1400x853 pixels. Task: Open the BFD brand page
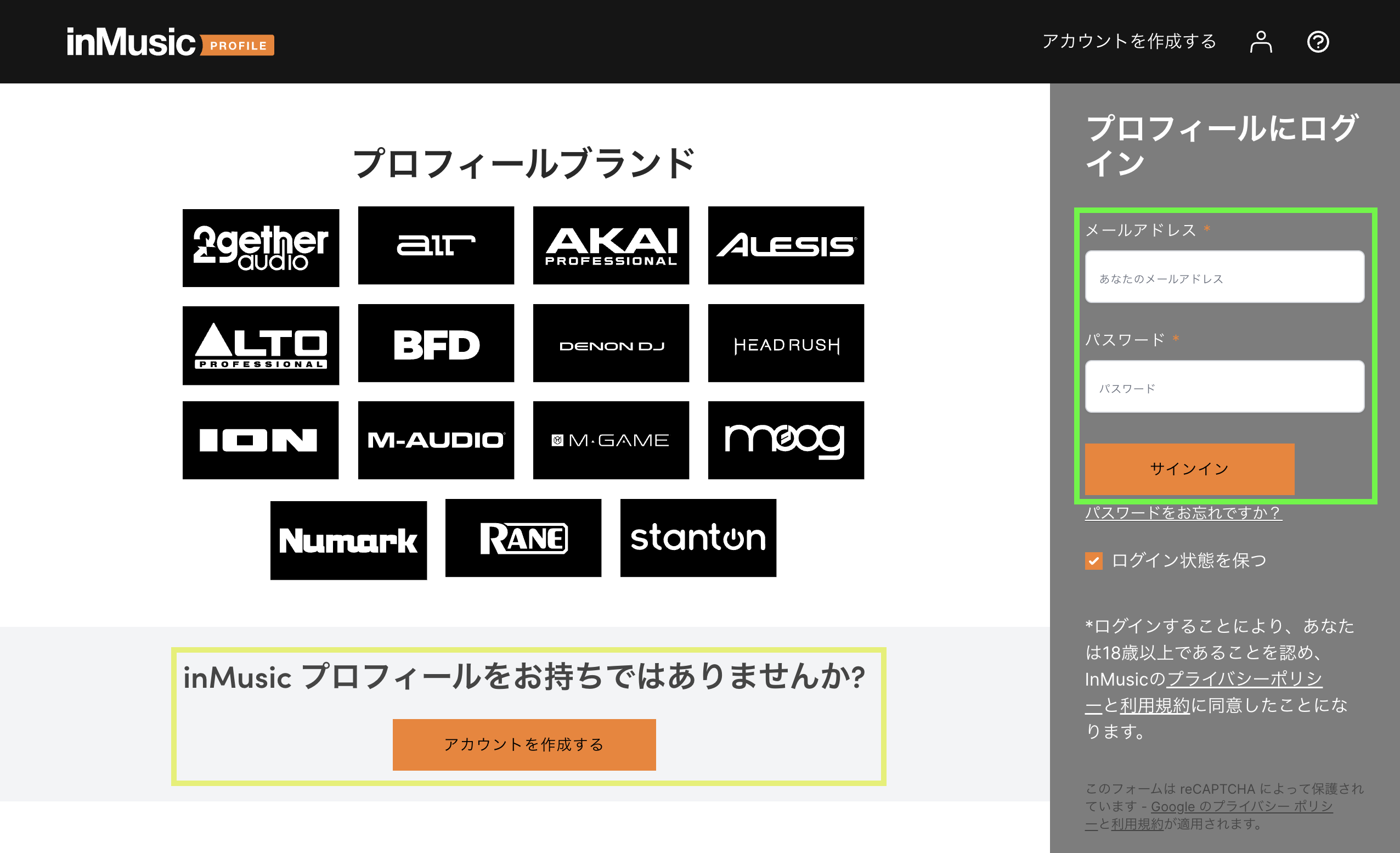coord(435,344)
